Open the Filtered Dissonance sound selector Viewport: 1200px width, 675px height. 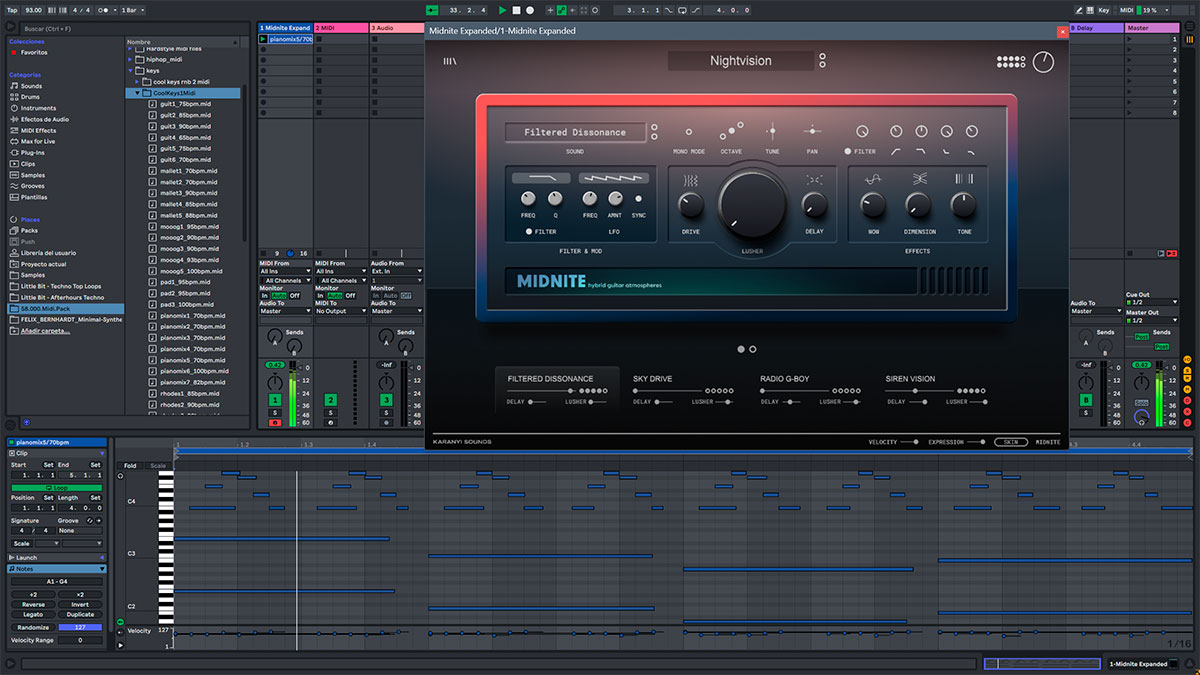point(575,132)
